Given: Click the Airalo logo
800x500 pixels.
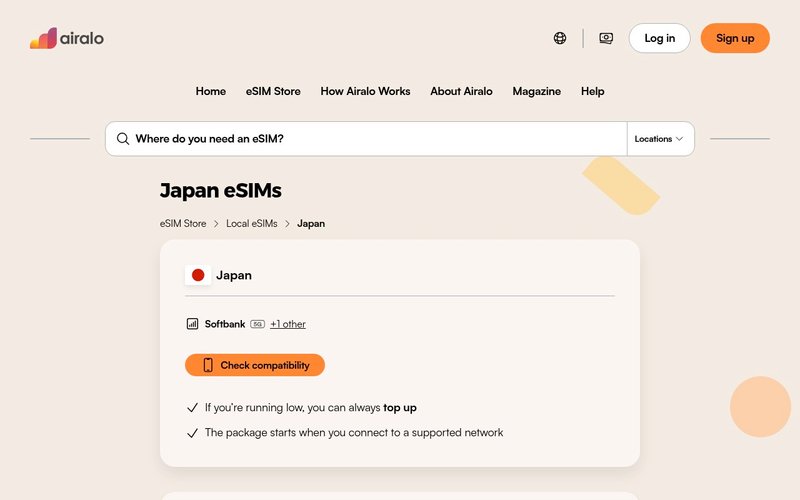Looking at the screenshot, I should point(67,38).
